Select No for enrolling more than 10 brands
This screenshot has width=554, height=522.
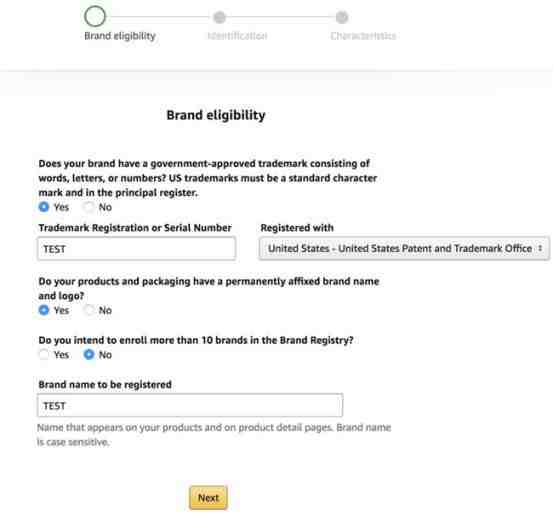point(88,354)
